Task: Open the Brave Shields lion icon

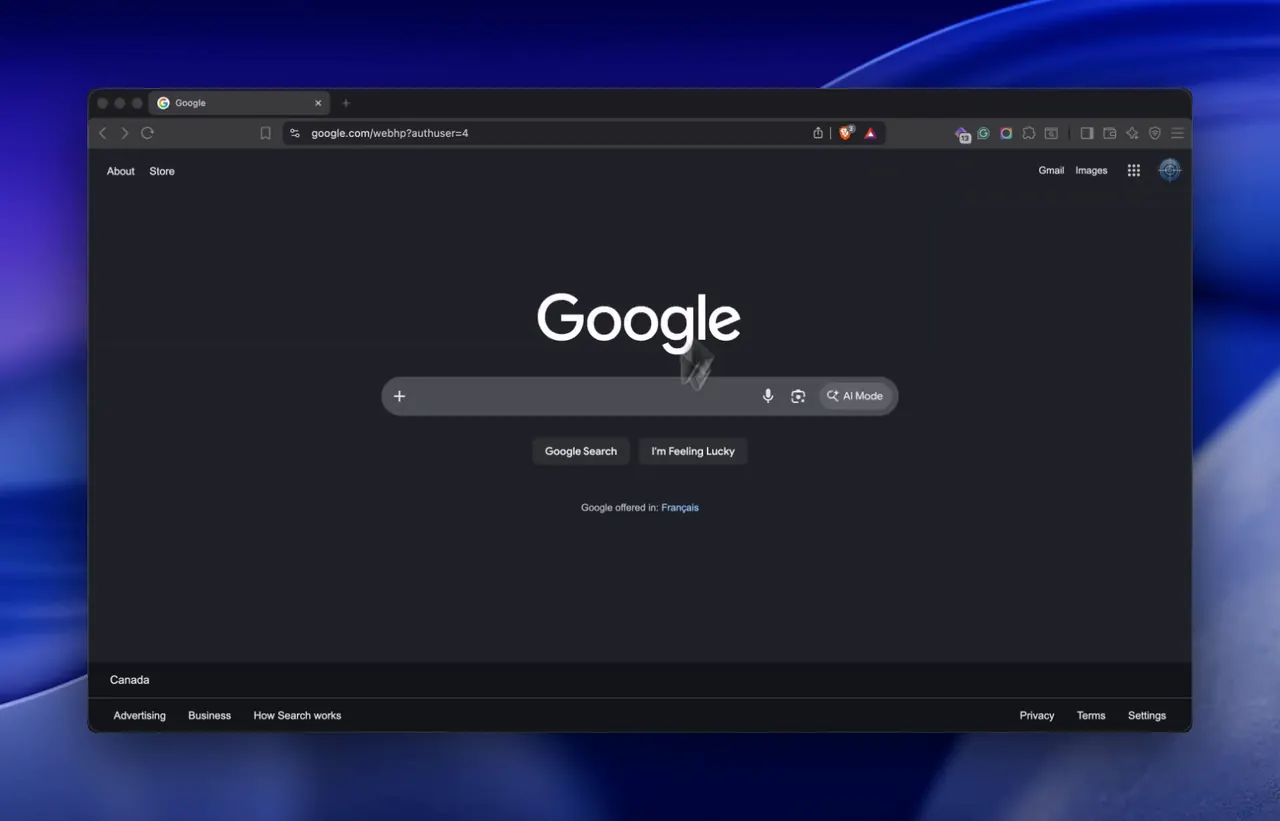Action: pyautogui.click(x=846, y=133)
